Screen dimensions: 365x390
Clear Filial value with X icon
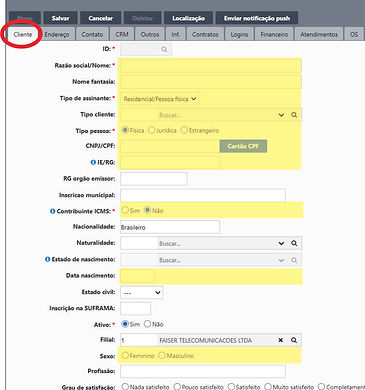click(281, 340)
